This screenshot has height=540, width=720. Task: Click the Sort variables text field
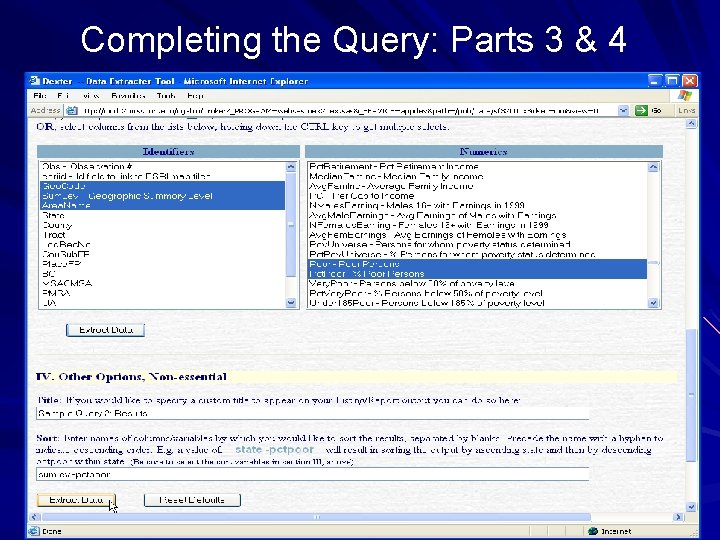click(x=312, y=474)
